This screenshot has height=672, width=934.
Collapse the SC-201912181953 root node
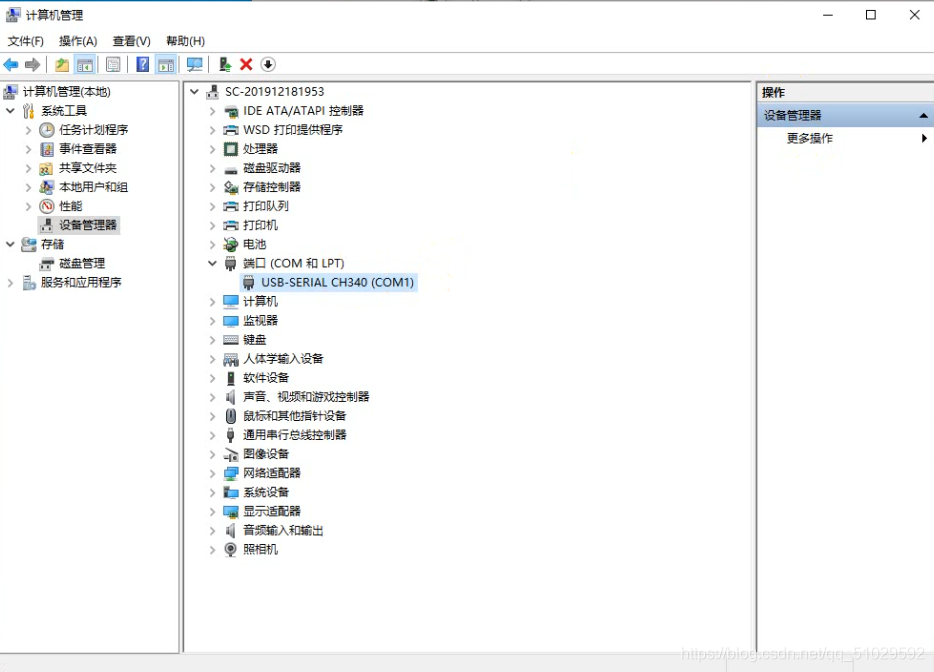point(194,92)
